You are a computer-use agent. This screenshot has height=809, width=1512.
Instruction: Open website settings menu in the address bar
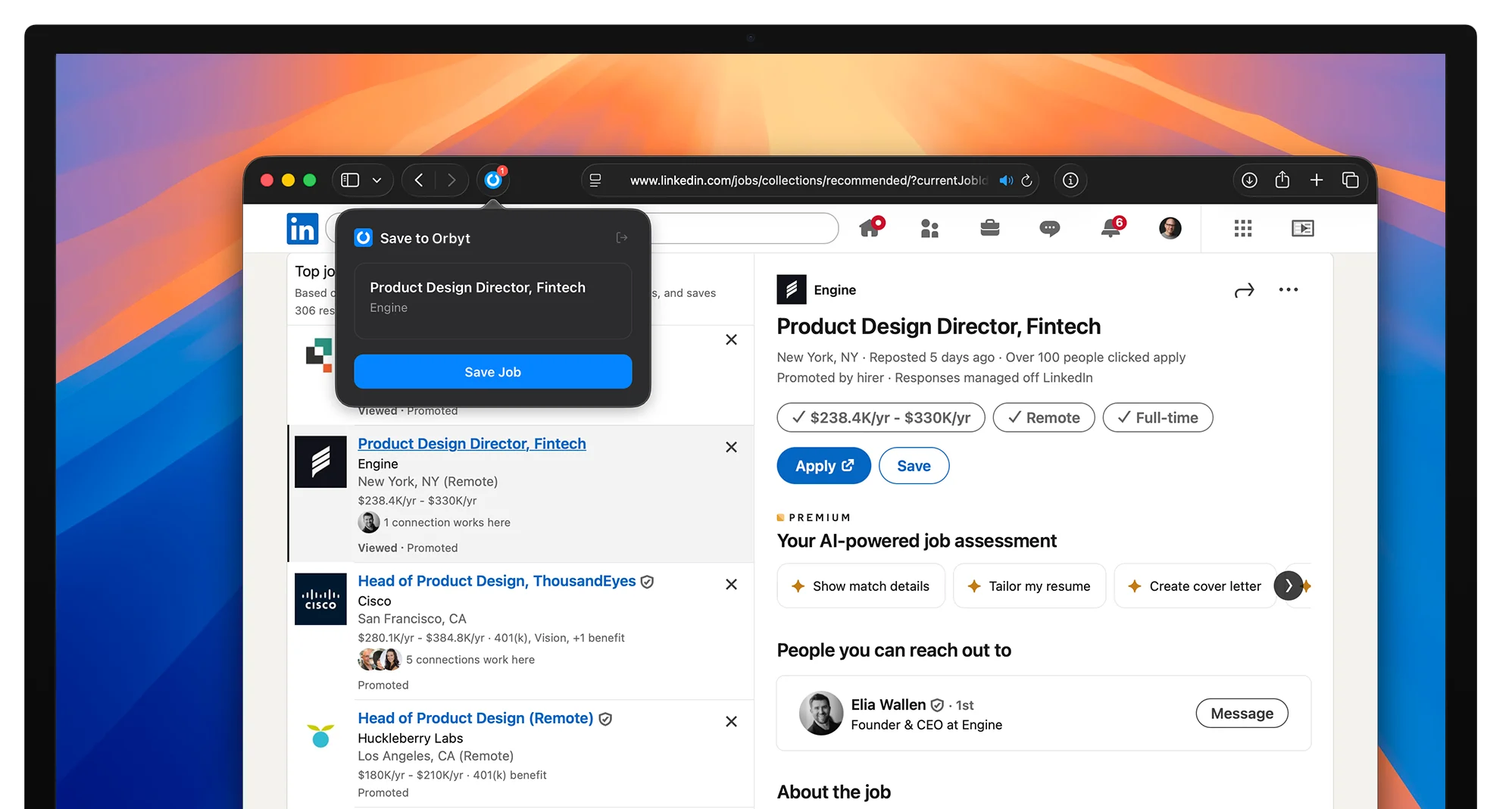pos(595,180)
